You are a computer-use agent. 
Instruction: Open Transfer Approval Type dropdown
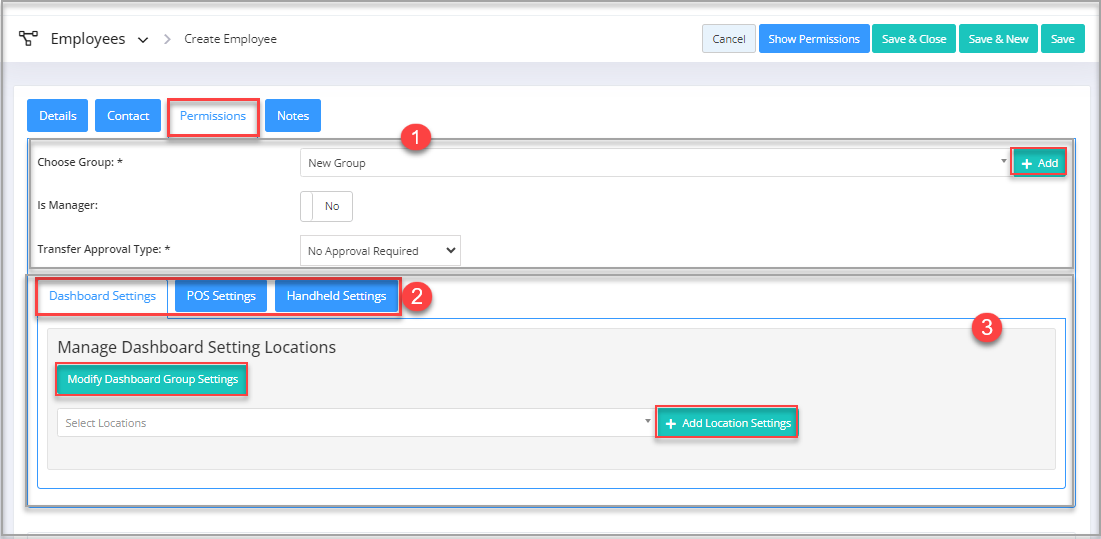tap(380, 251)
